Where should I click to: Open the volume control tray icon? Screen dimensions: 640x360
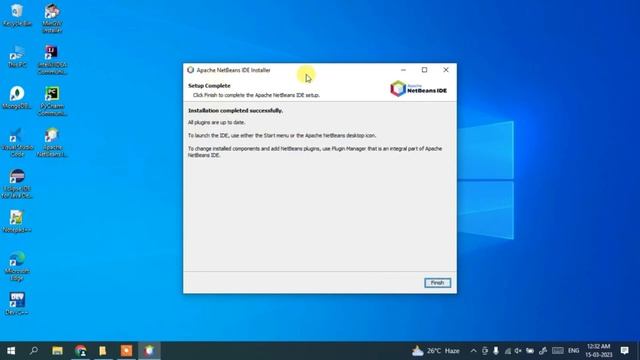point(518,351)
